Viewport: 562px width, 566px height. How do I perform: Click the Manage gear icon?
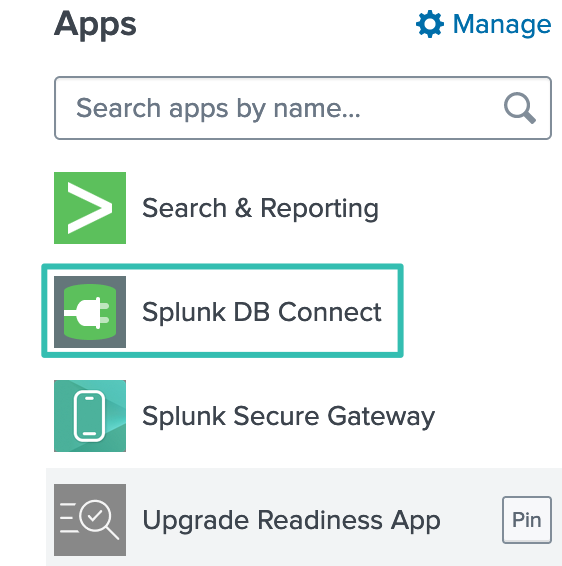[x=430, y=25]
